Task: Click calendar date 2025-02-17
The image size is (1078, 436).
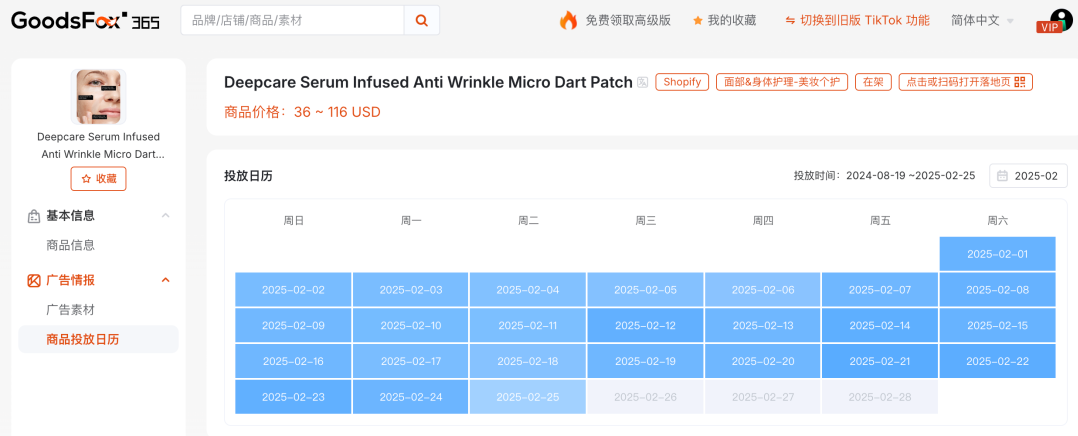Action: tap(410, 361)
